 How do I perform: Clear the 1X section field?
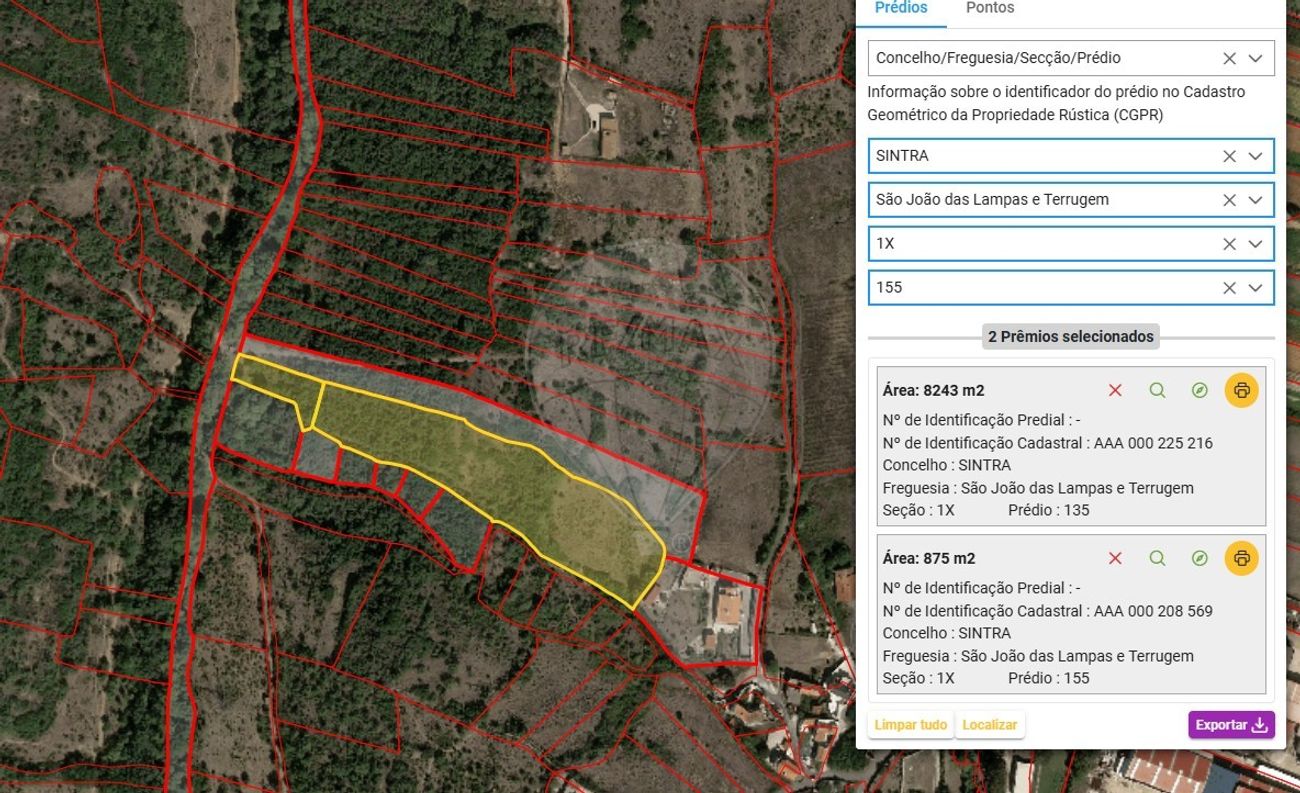1229,244
